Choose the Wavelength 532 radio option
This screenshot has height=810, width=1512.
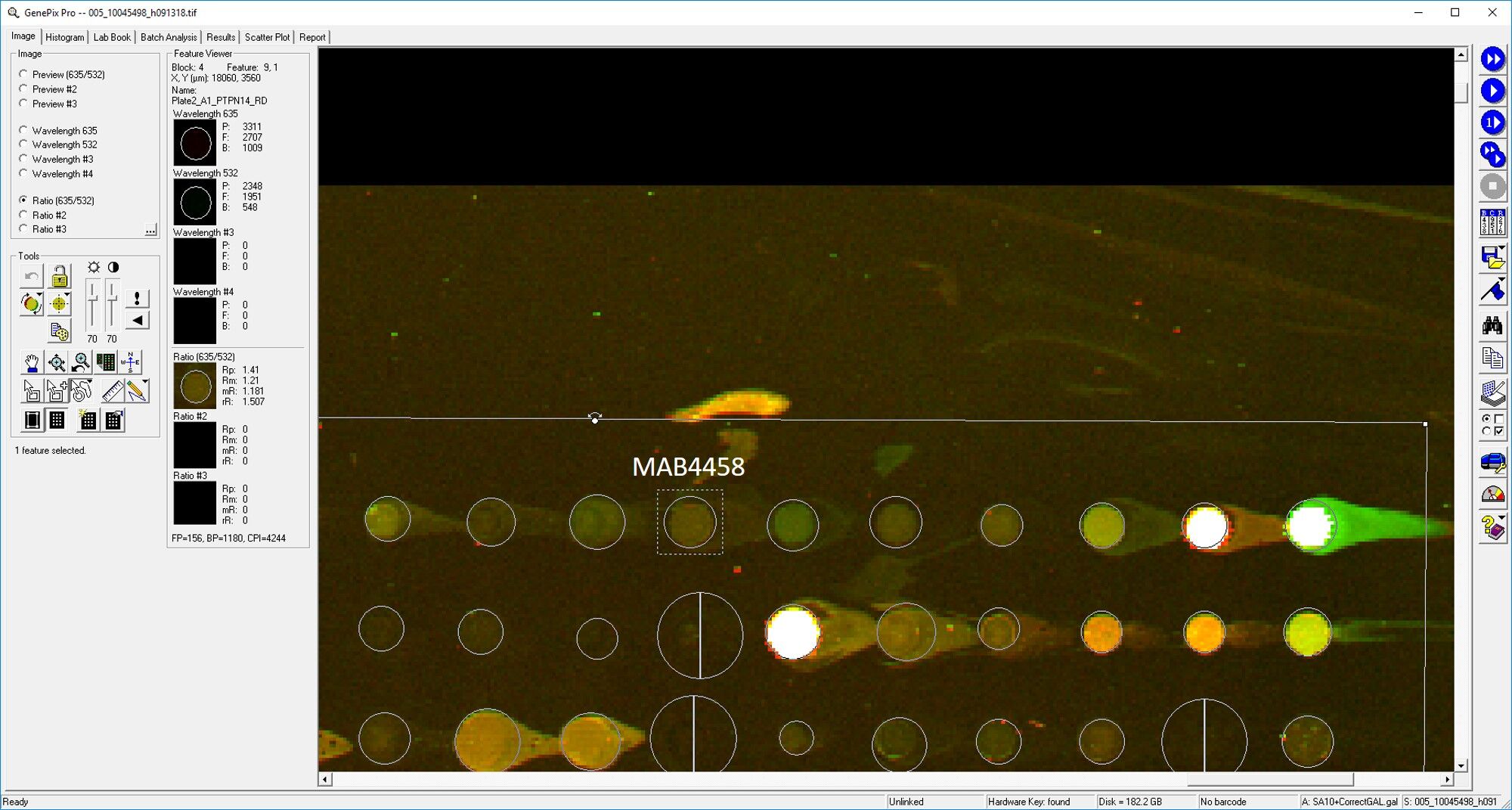coord(23,144)
